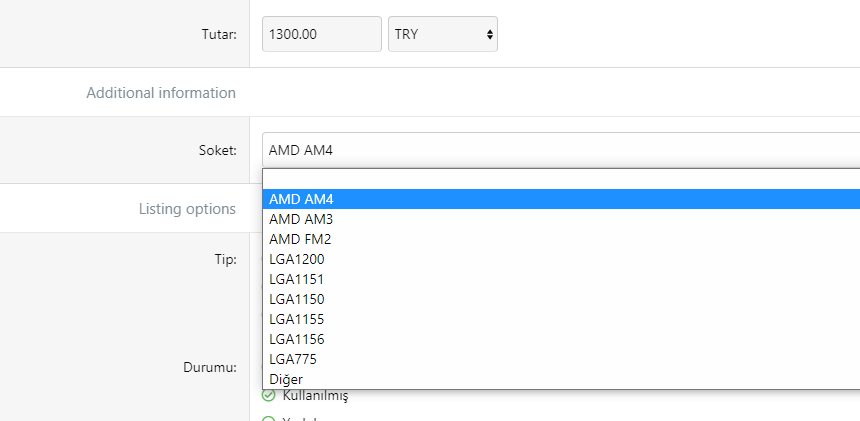
Task: Choose AMD AM4 from the socket list
Action: click(560, 199)
